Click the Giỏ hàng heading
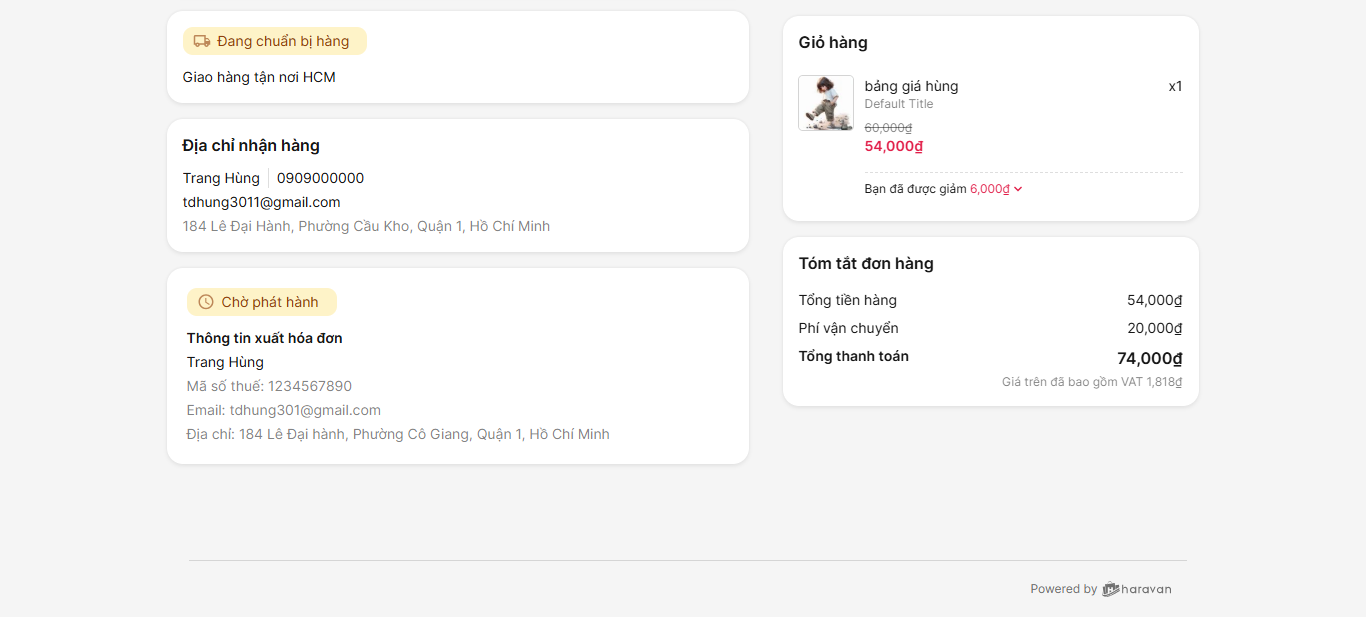 833,42
